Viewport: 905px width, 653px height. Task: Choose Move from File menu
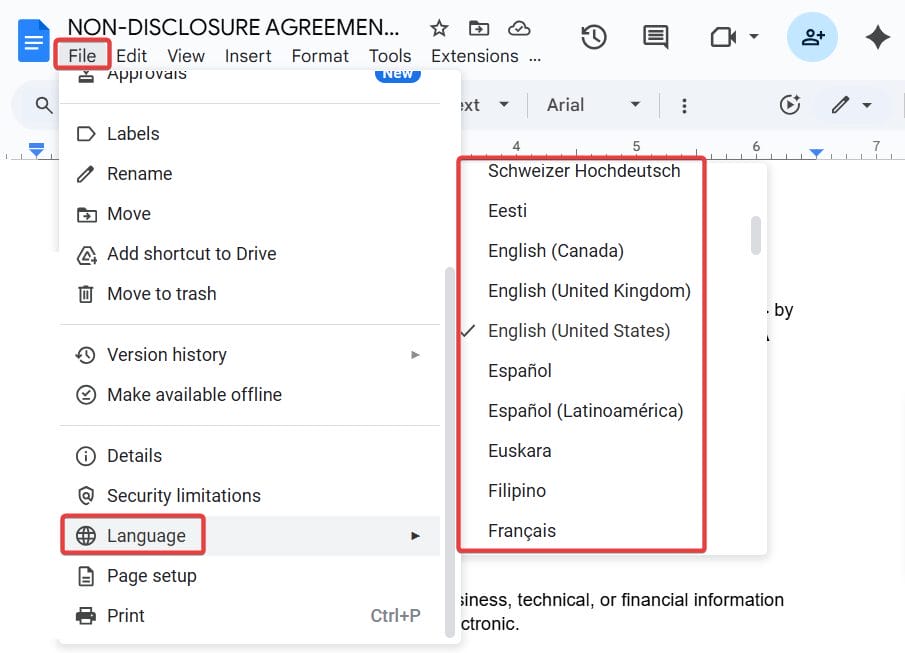pos(250,214)
